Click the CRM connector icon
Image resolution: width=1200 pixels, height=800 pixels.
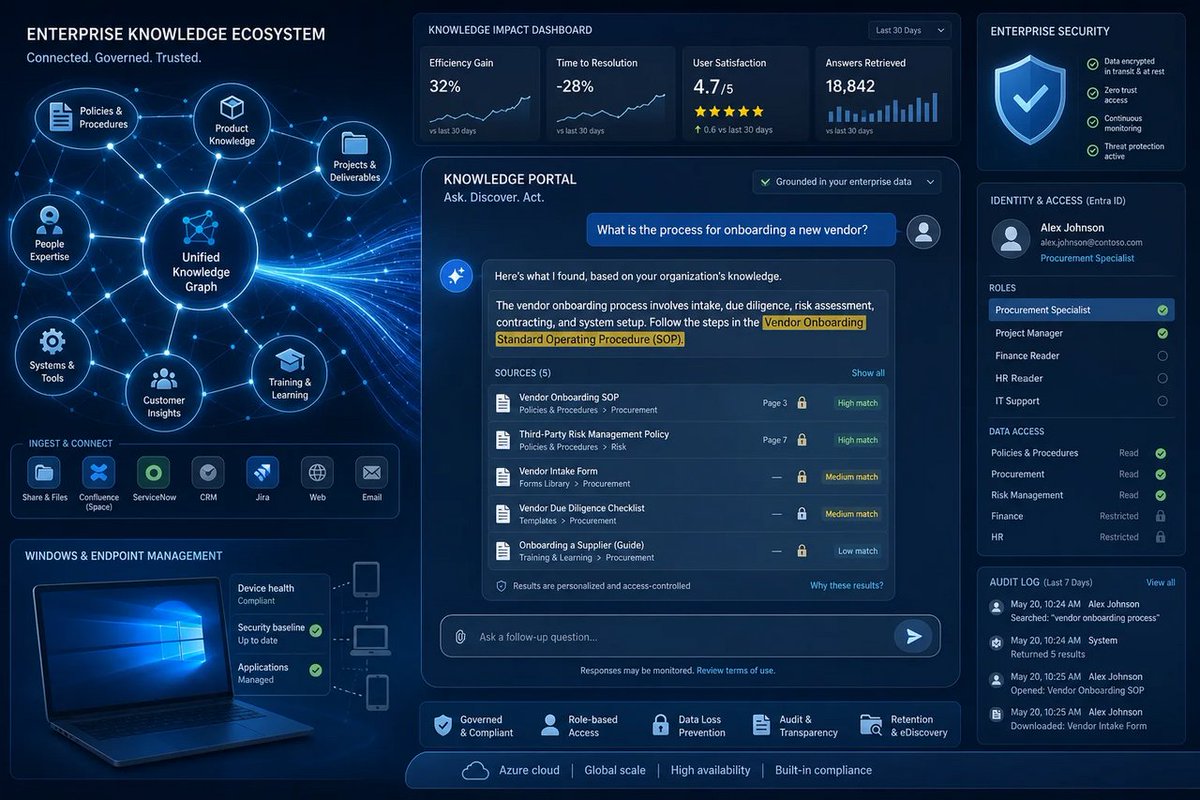click(x=208, y=472)
